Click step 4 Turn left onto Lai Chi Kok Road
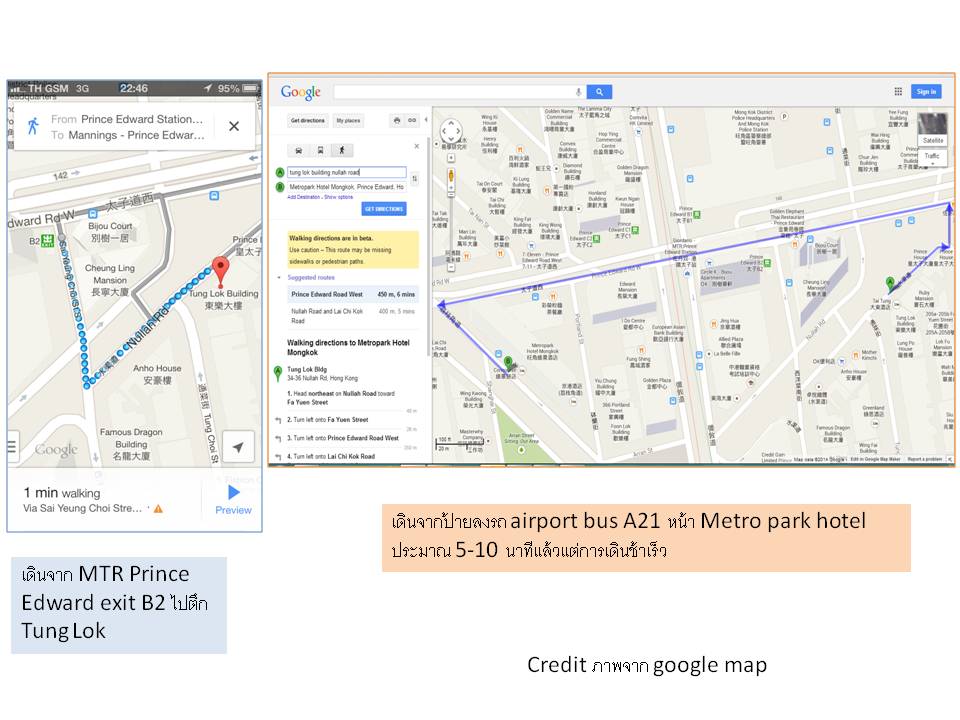Screen dimensions: 960x720 (x=331, y=457)
